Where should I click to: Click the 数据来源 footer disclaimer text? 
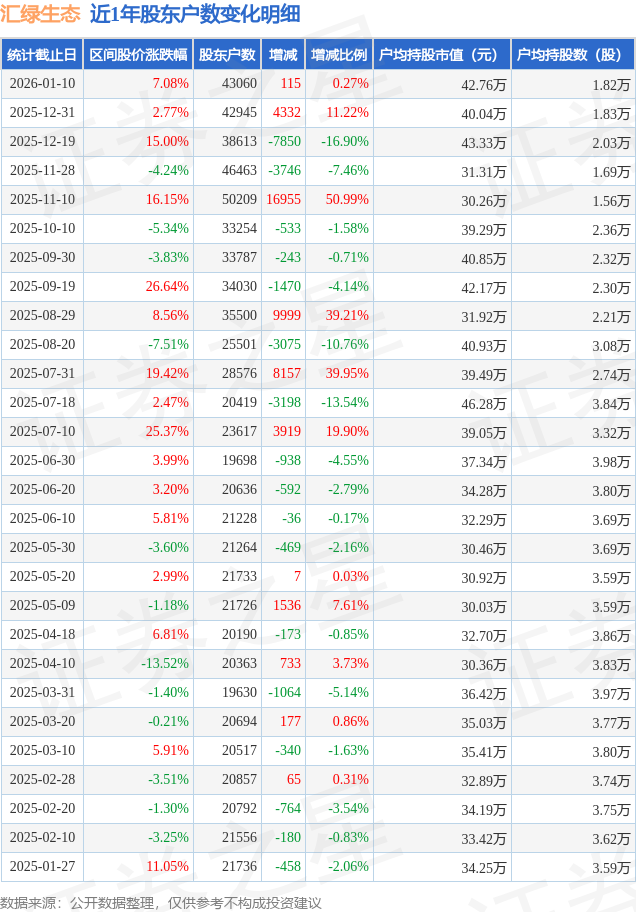[x=161, y=903]
